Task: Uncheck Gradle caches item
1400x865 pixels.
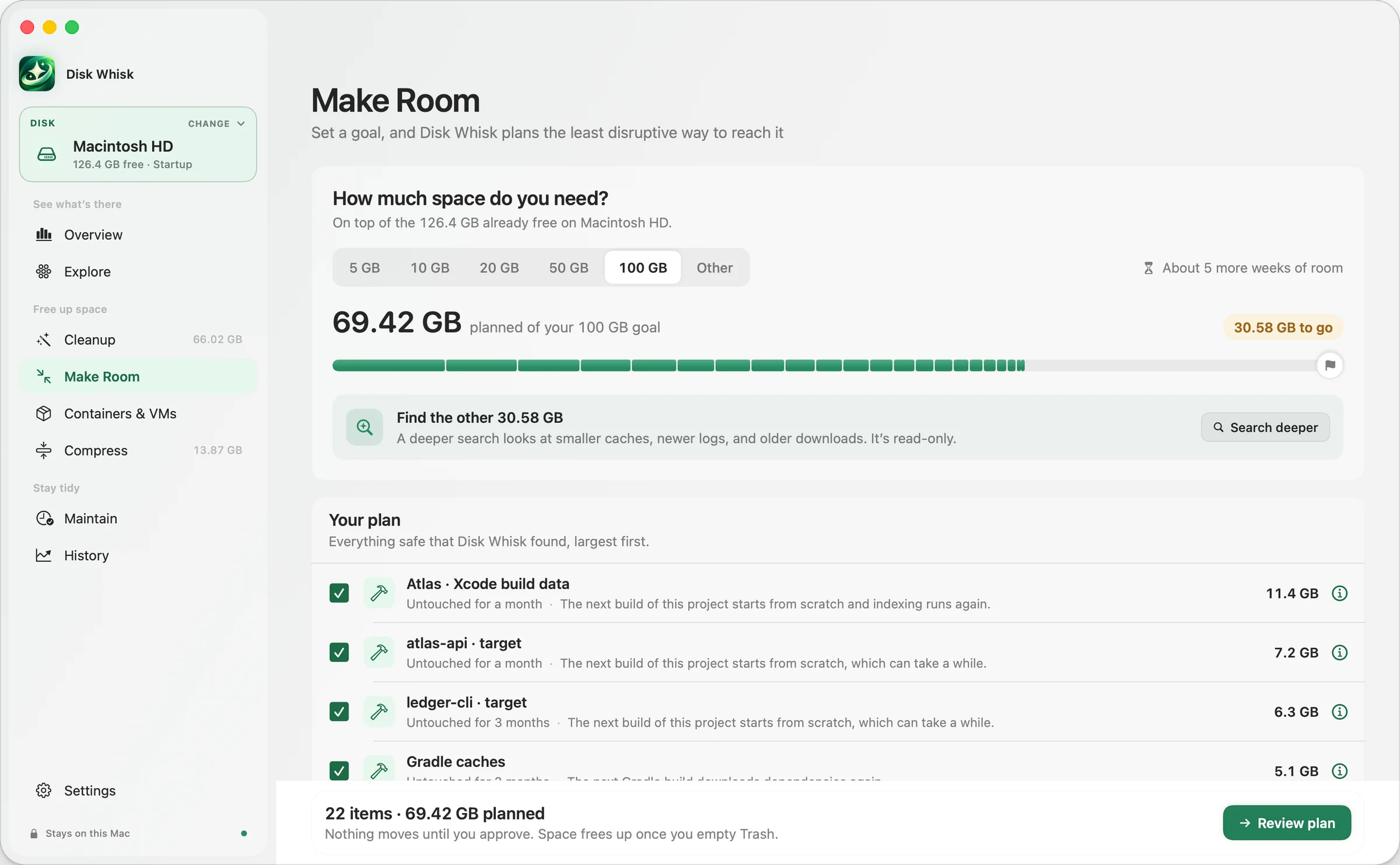Action: pos(339,771)
